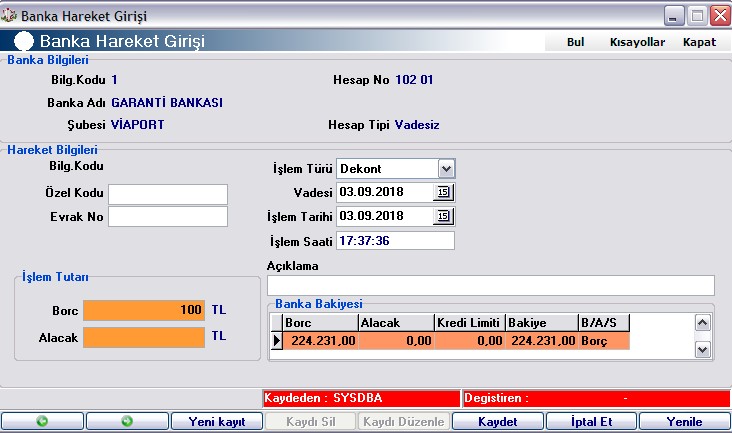
Task: Click the İşlem Saati time field
Action: pyautogui.click(x=395, y=241)
